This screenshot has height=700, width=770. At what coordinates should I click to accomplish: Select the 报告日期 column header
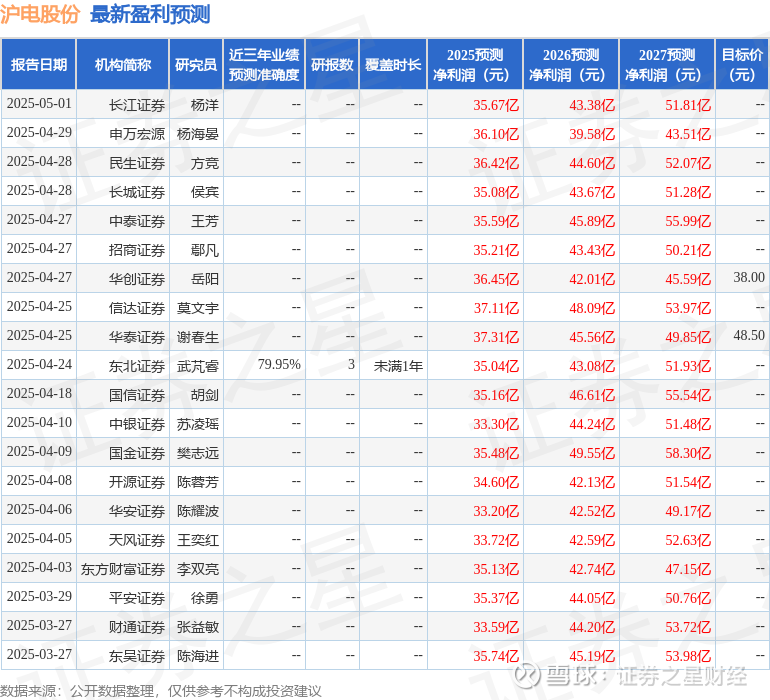[x=39, y=64]
